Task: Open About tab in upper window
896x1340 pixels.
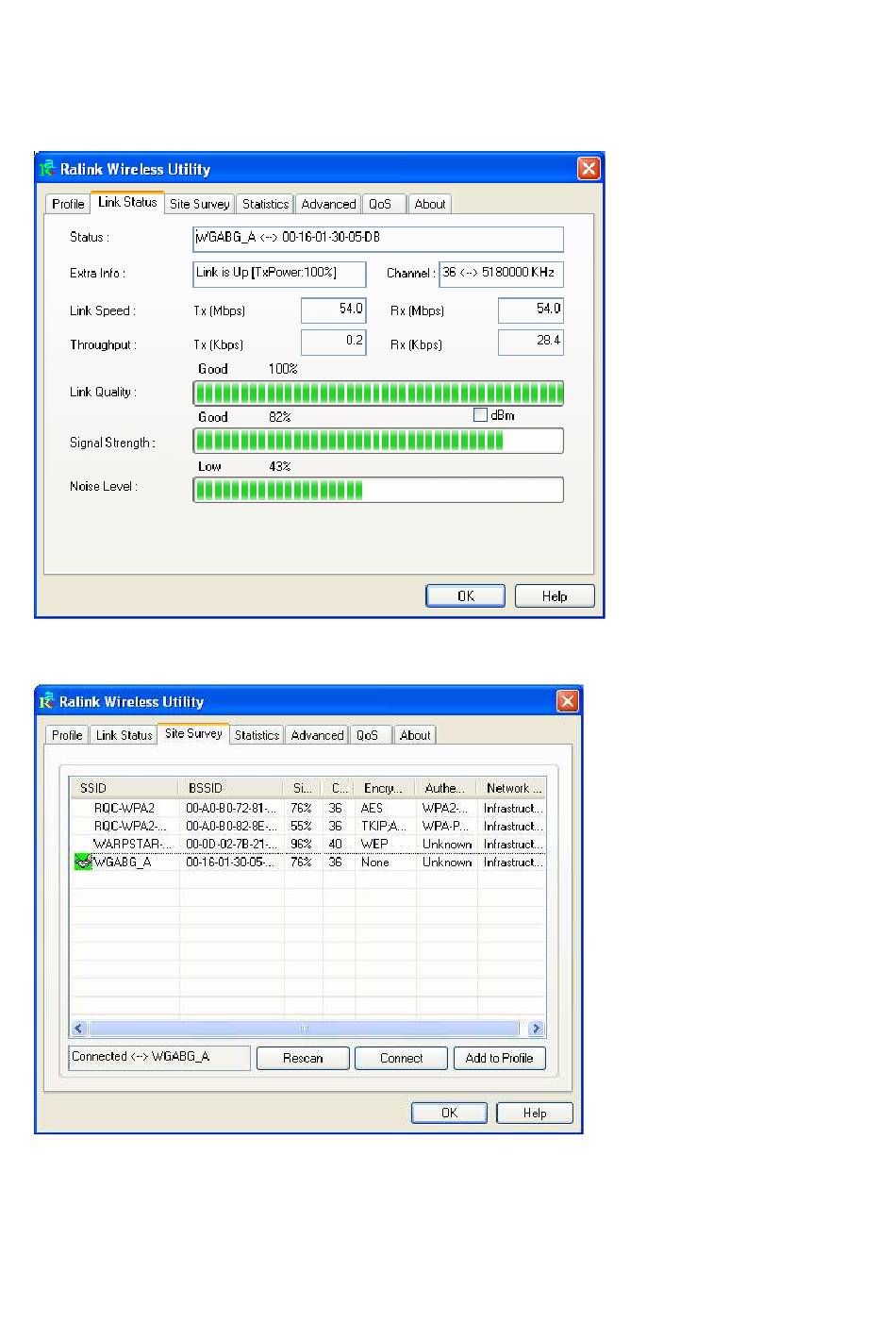Action: (x=430, y=204)
